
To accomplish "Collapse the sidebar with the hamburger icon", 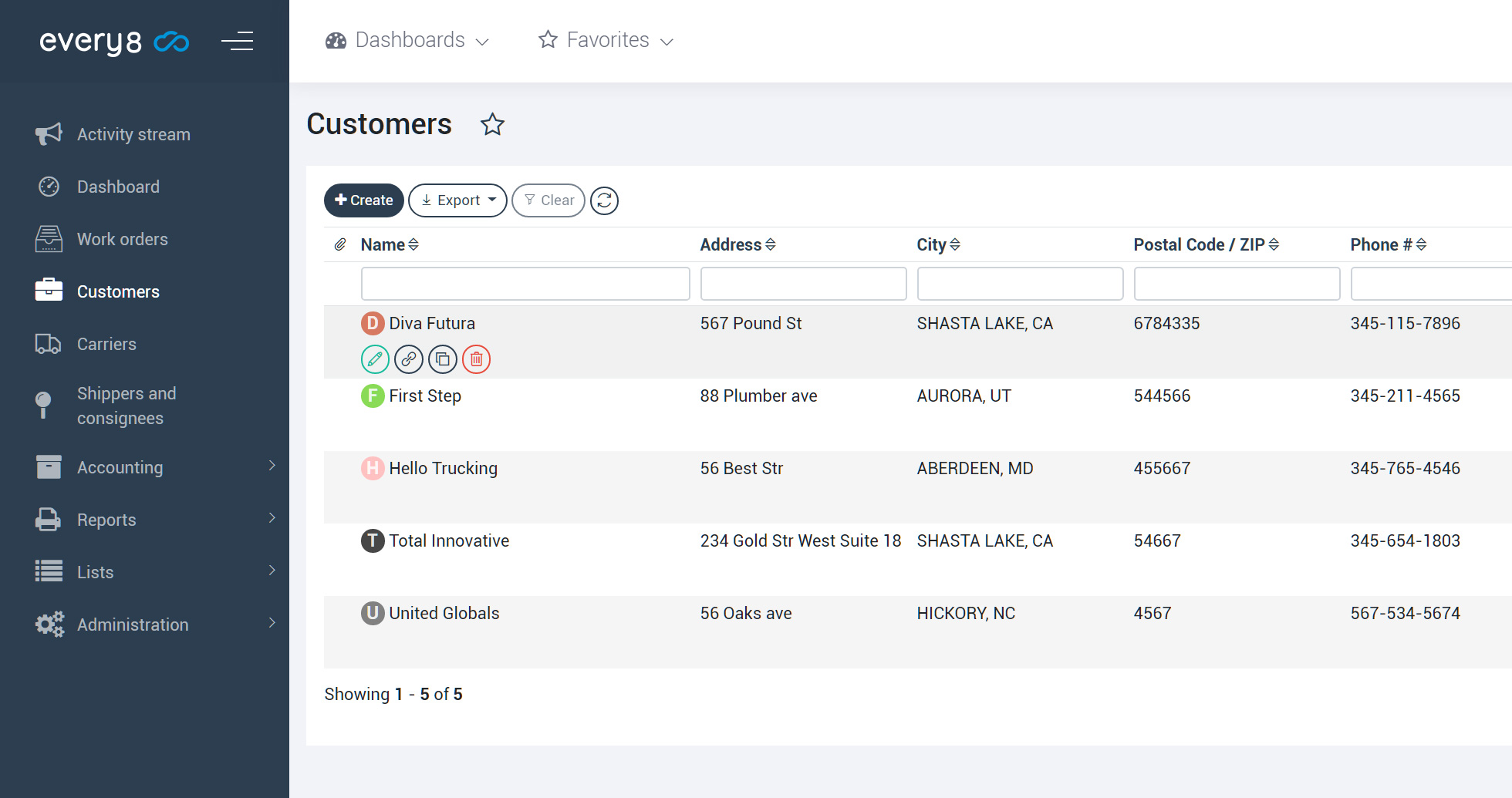I will 237,41.
